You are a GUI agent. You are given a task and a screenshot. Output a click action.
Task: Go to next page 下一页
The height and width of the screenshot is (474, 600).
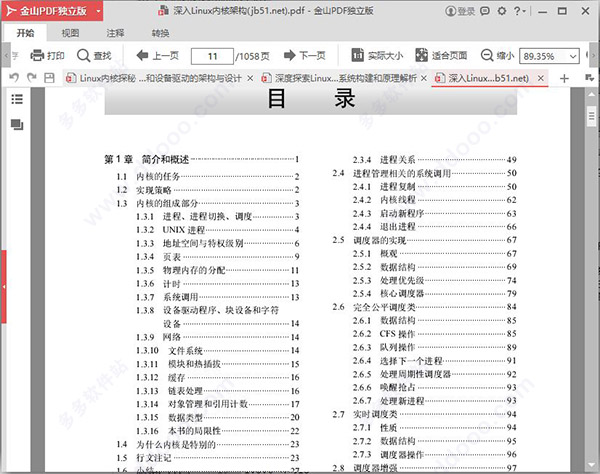305,56
